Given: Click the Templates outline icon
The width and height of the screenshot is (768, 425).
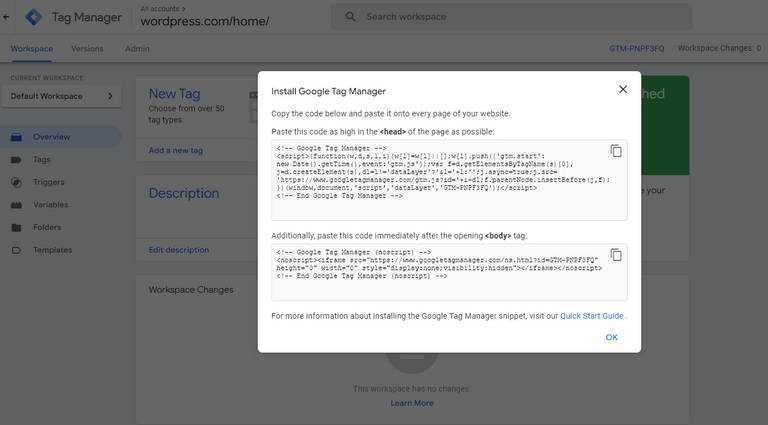Looking at the screenshot, I should [x=16, y=250].
